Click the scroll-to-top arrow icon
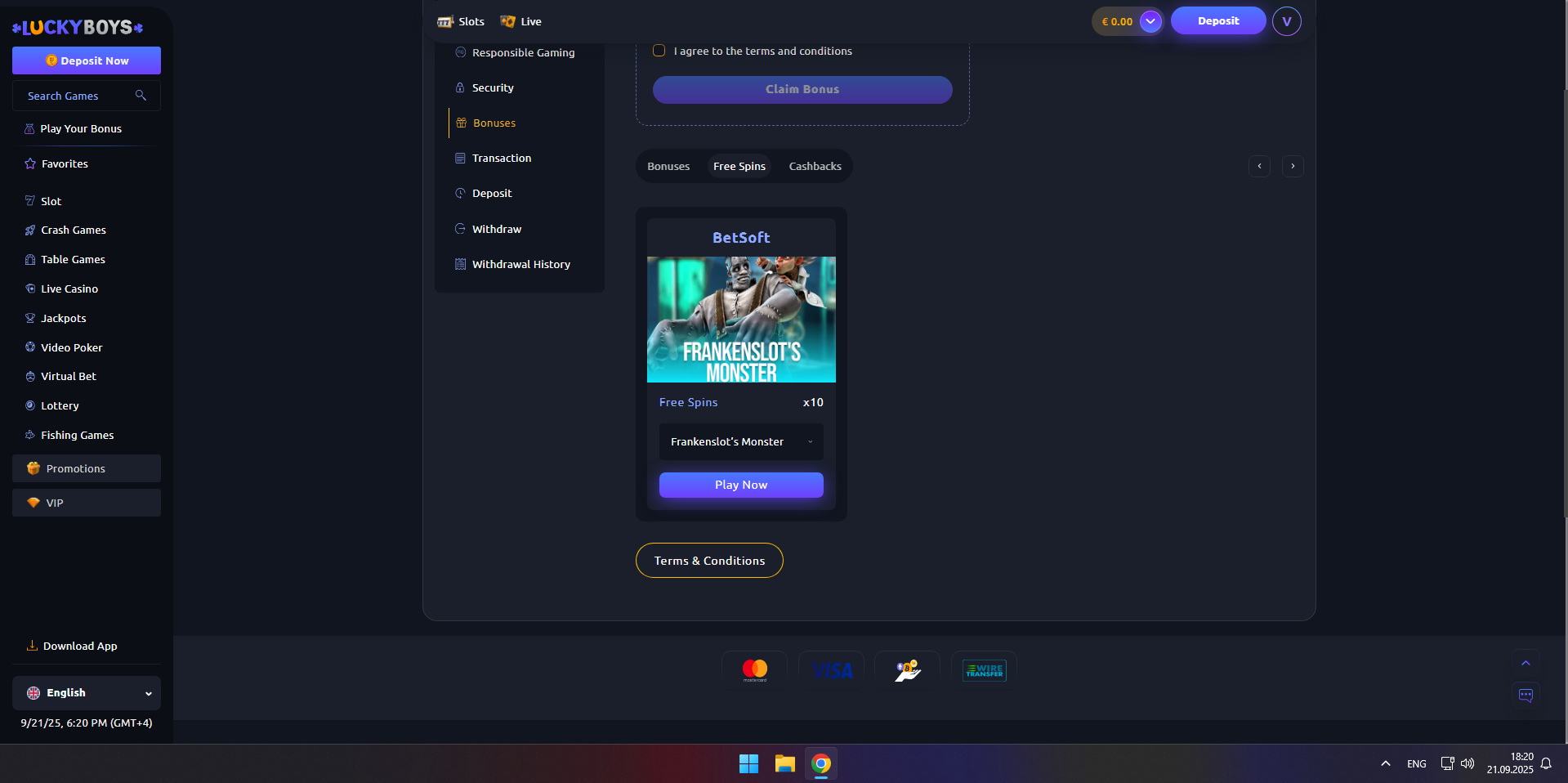Screen dimensions: 1568x783 (1525, 663)
